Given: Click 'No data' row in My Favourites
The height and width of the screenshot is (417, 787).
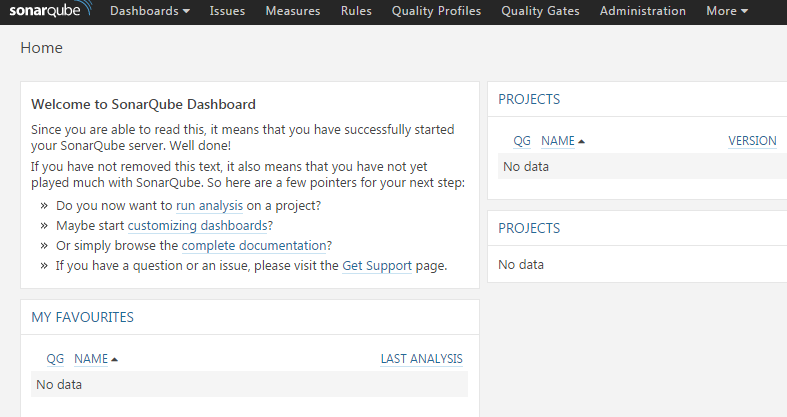Looking at the screenshot, I should [249, 384].
